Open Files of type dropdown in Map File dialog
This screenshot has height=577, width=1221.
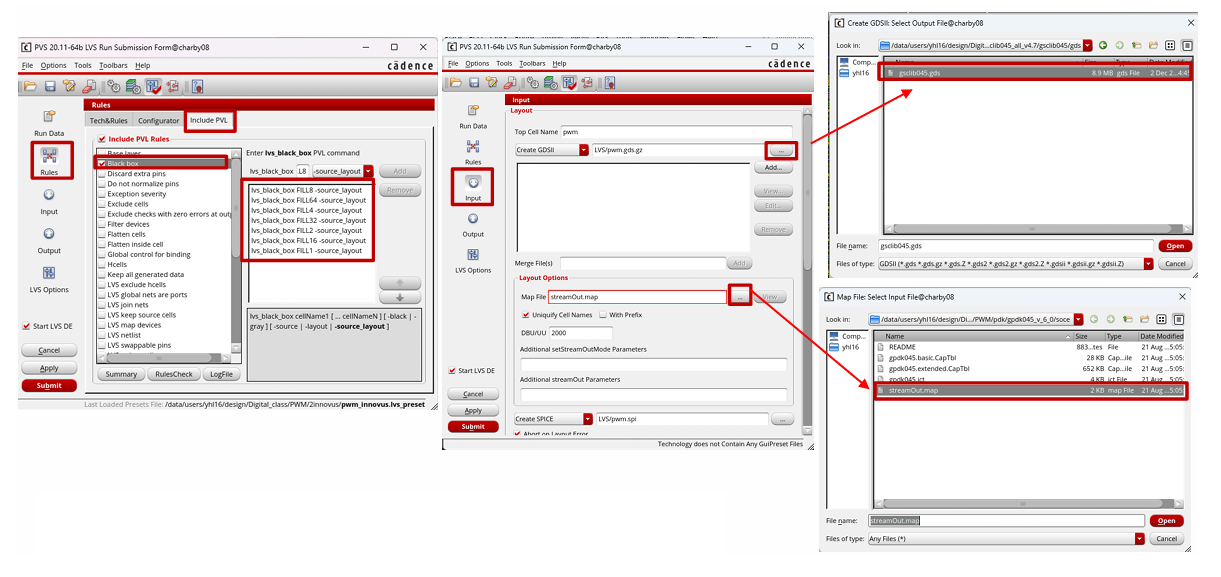click(x=1139, y=538)
